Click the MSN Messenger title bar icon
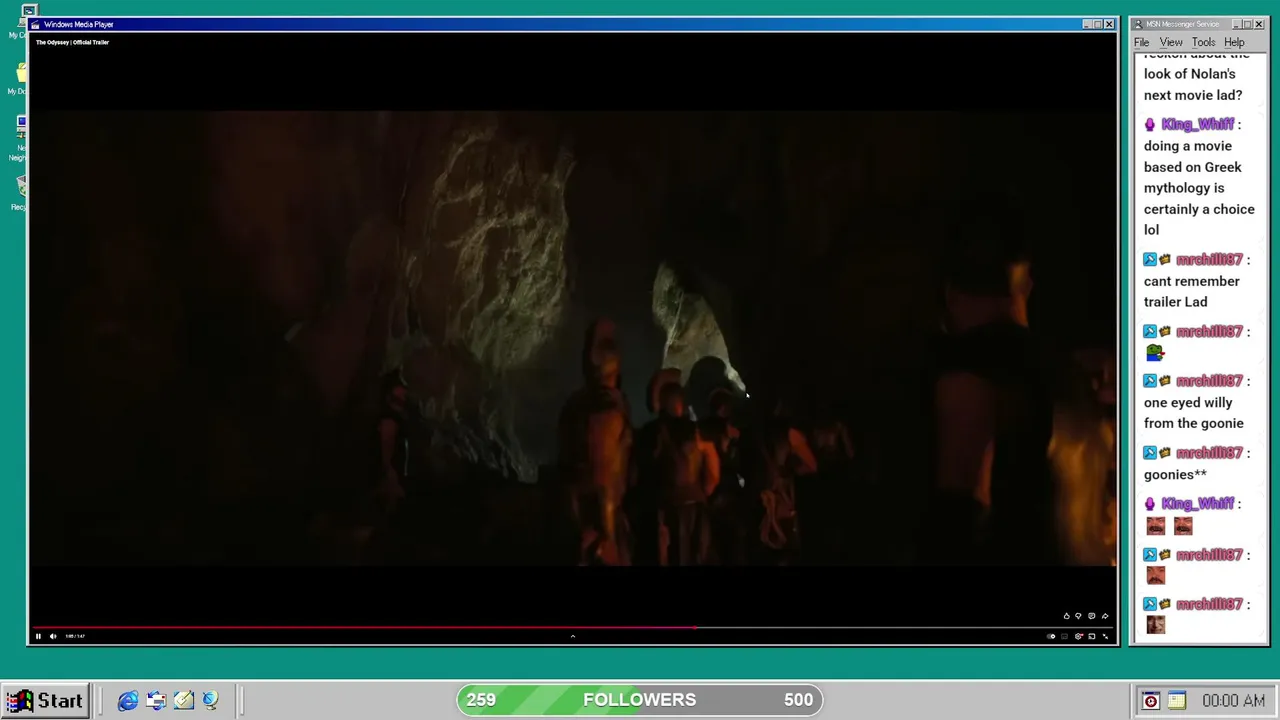The width and height of the screenshot is (1280, 720). 1138,24
